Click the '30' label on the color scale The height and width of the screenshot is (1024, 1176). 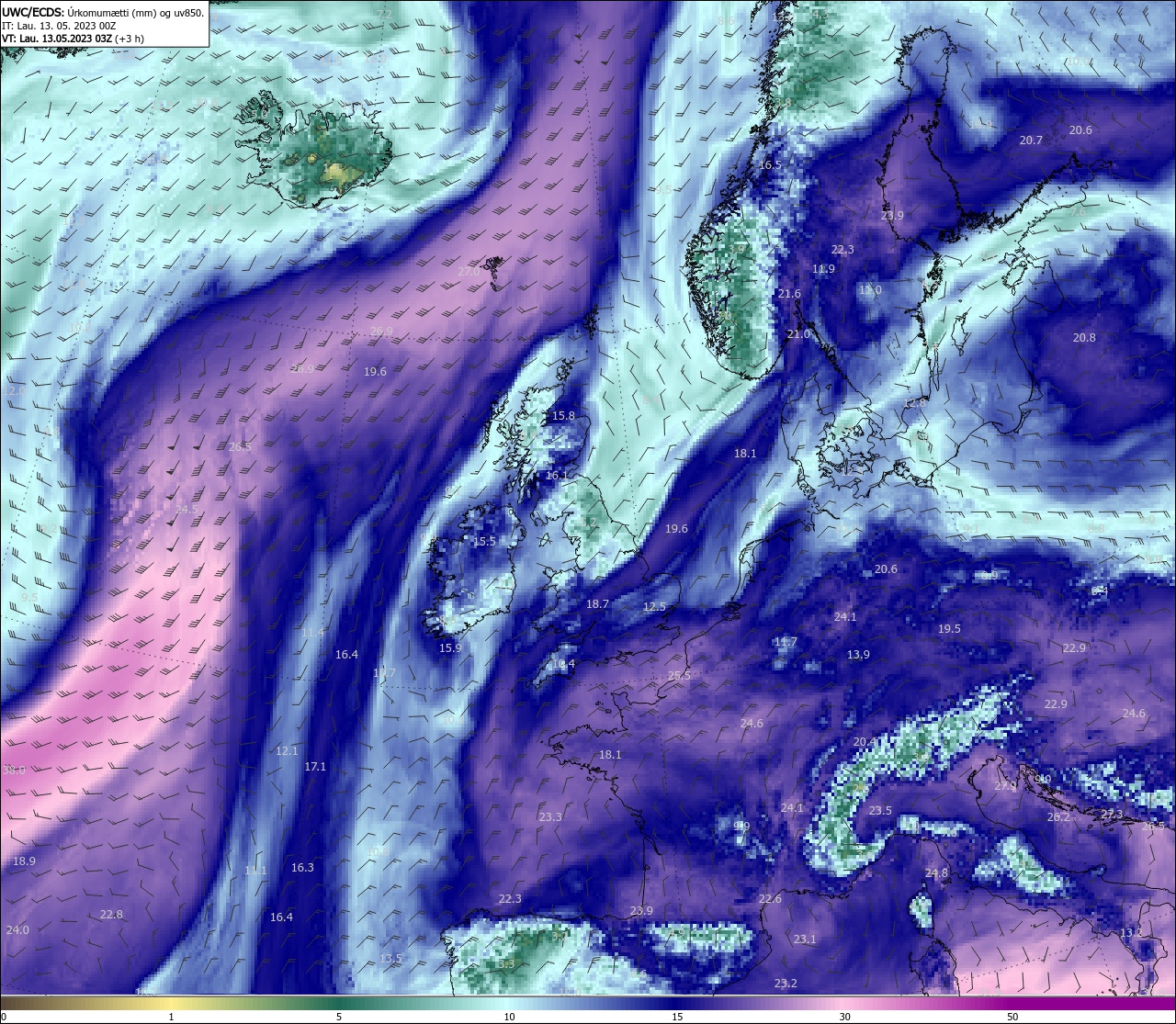[x=844, y=1017]
